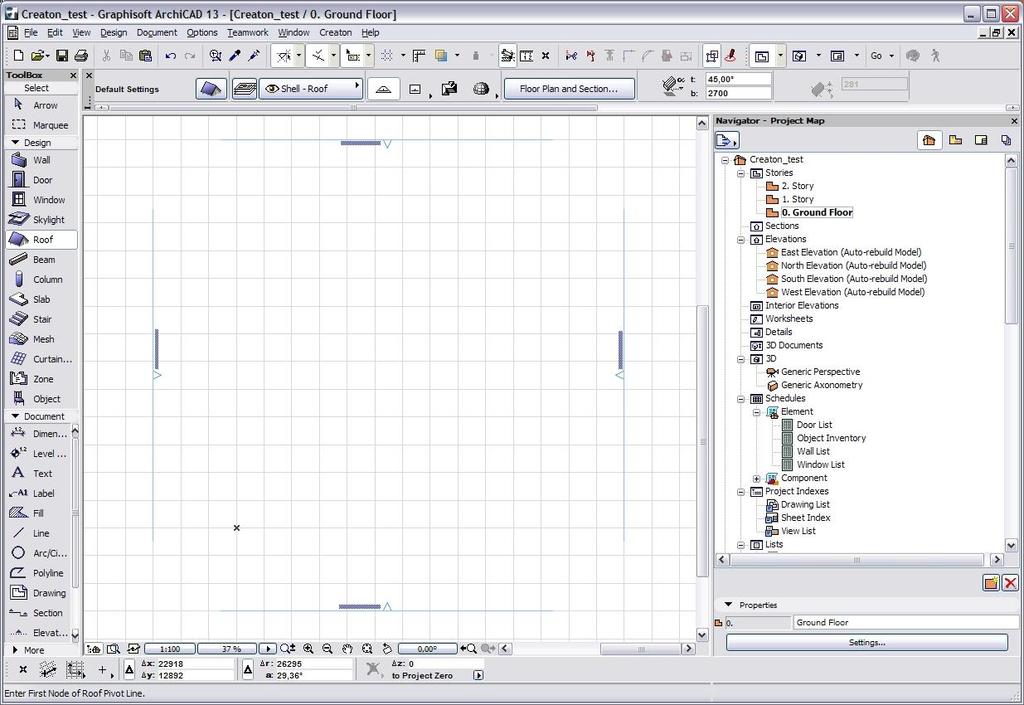The image size is (1024, 705).
Task: Switch Navigator to Layout Book icon
Action: pyautogui.click(x=980, y=140)
